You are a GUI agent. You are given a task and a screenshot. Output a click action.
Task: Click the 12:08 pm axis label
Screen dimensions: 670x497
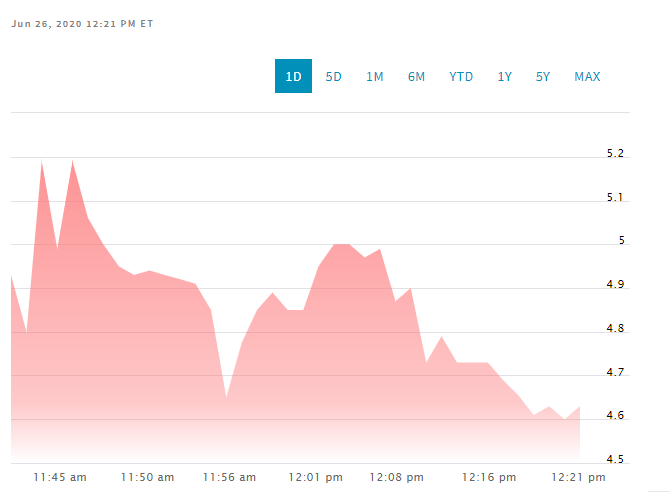coord(397,477)
